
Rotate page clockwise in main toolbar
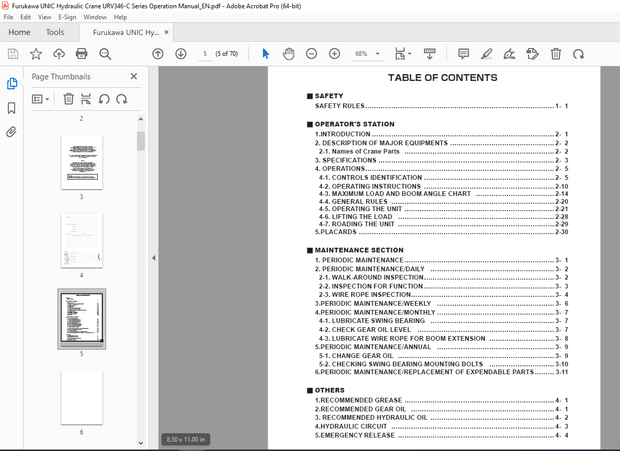pyautogui.click(x=578, y=54)
